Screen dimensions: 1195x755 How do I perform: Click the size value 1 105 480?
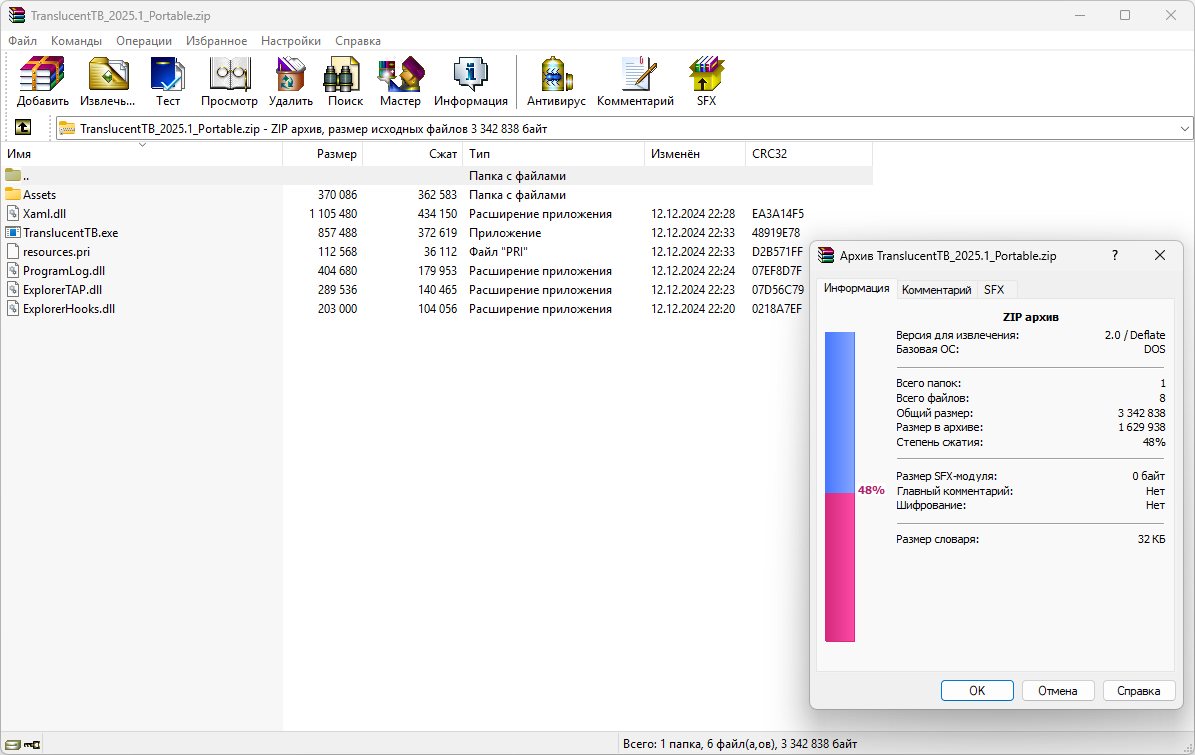pyautogui.click(x=333, y=213)
